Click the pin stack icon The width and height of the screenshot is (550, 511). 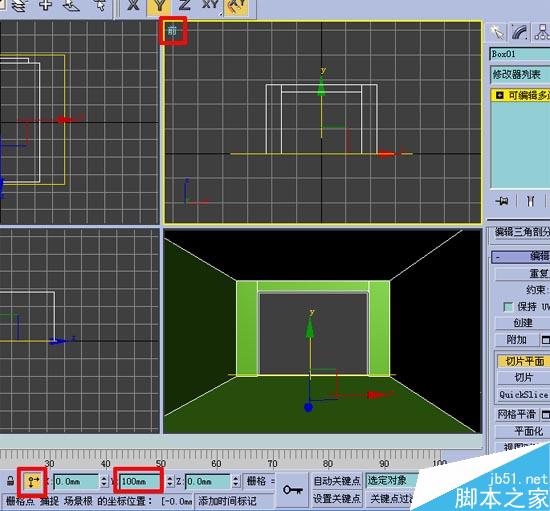coord(502,201)
